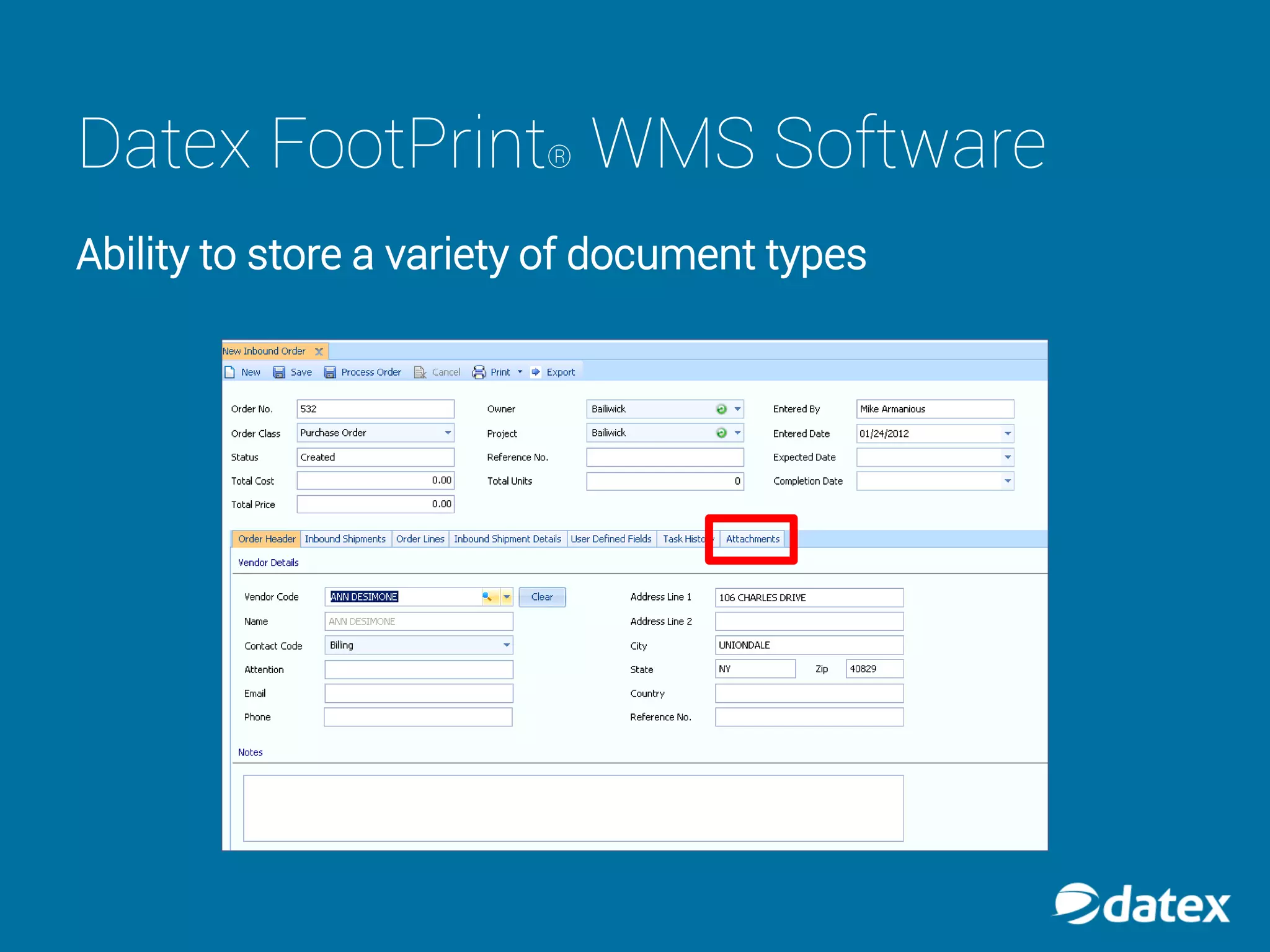
Task: Click the Country input field
Action: coord(809,694)
